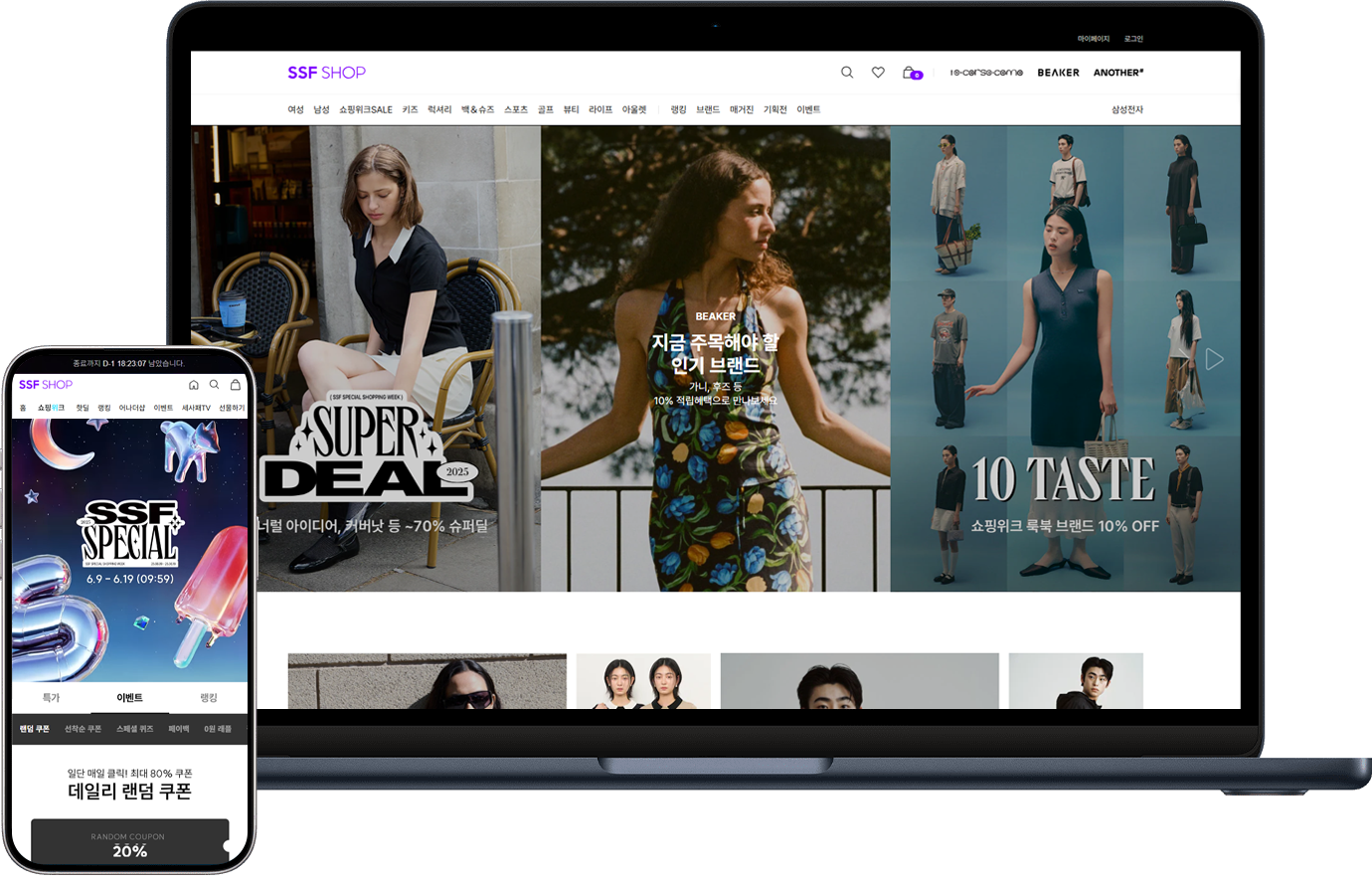Open the wishlist heart icon on the laptop
This screenshot has height=885, width=1372.
coord(878,73)
